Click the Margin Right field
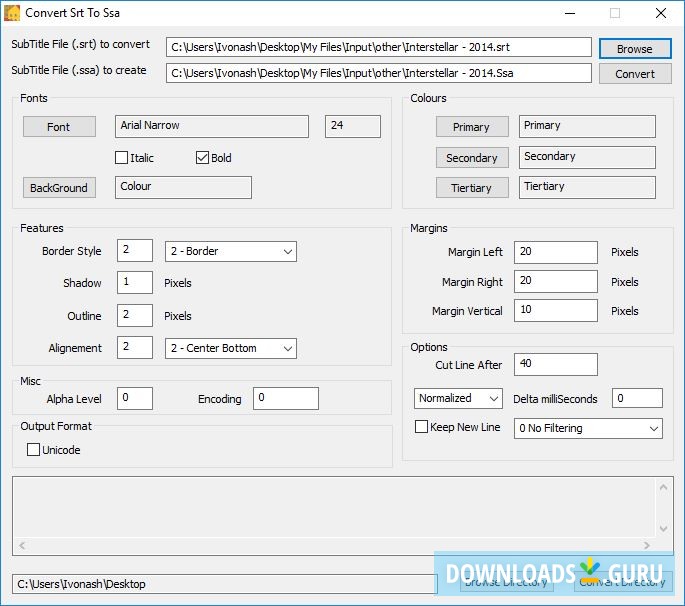 point(556,281)
